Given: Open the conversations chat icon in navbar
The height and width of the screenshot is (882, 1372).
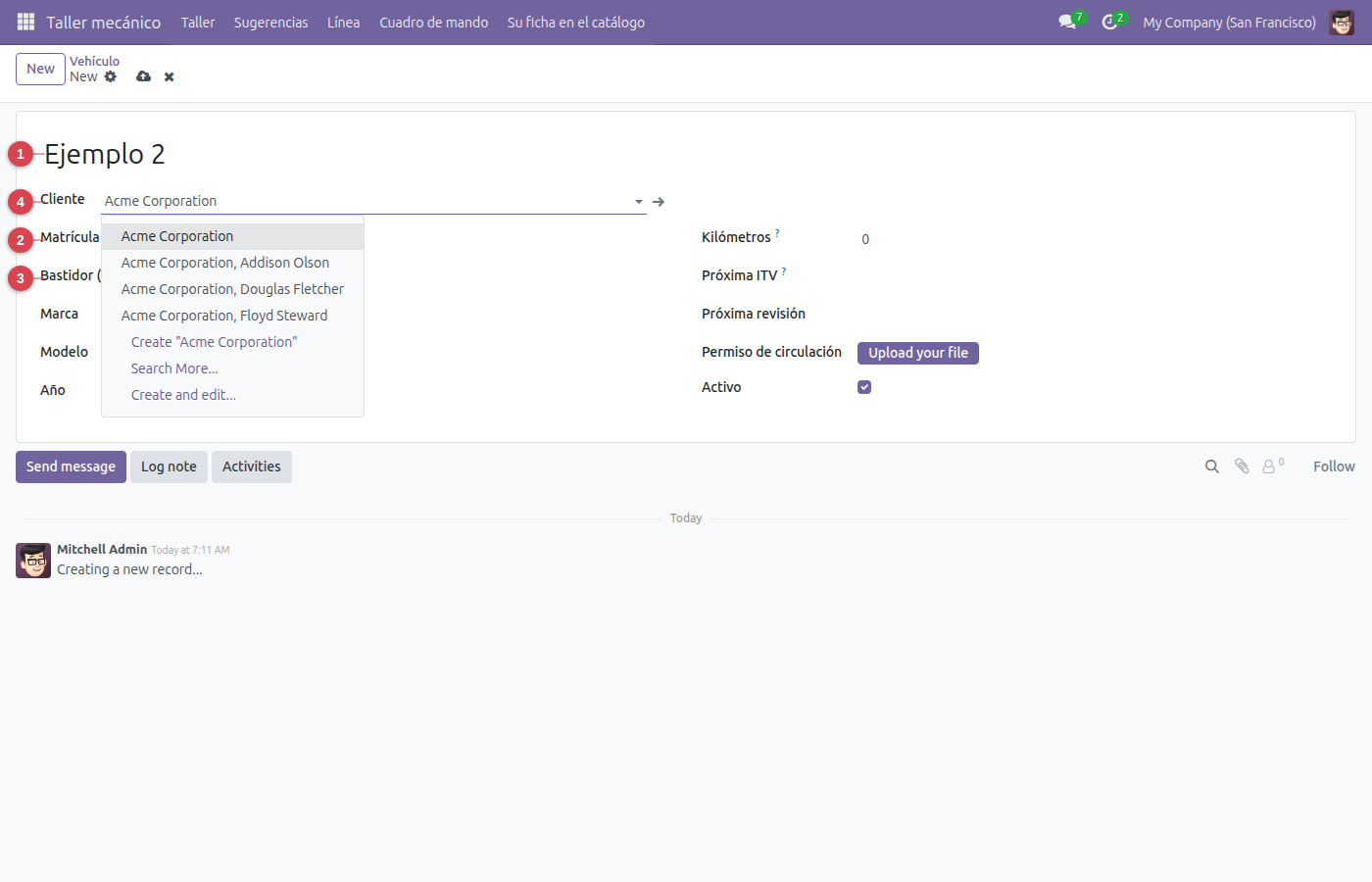Looking at the screenshot, I should [1067, 22].
